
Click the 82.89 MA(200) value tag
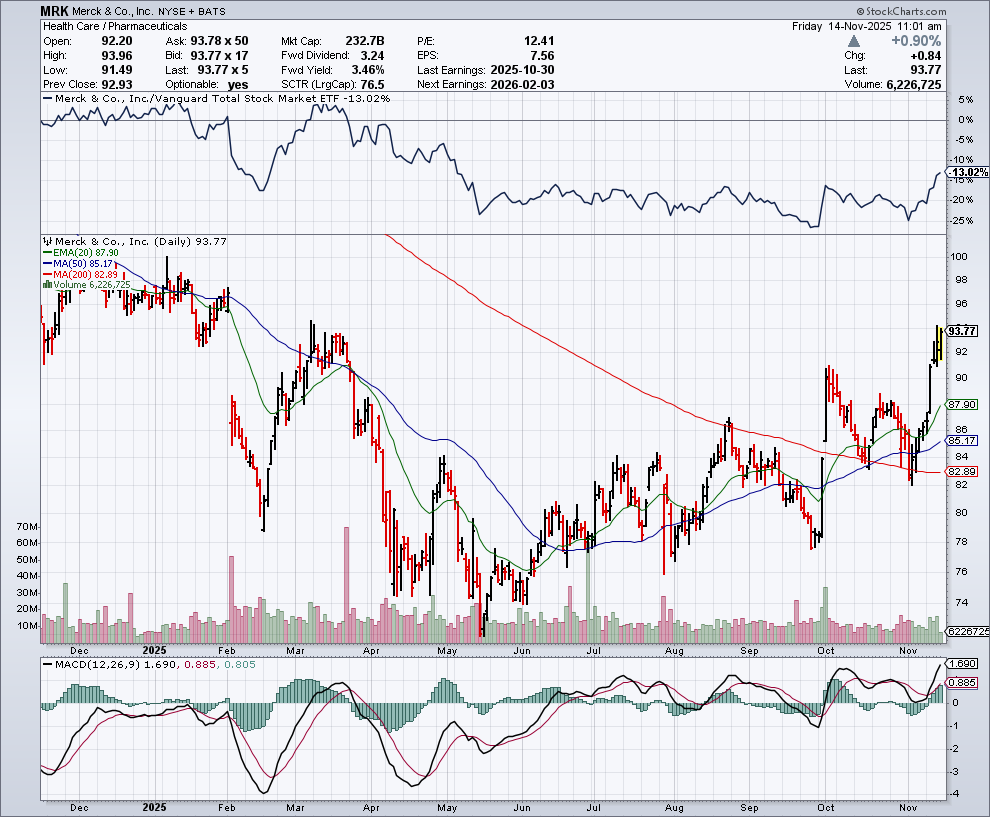[x=961, y=471]
